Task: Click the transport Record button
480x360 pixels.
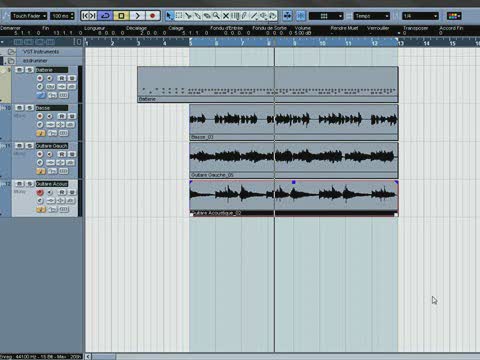Action: 153,16
